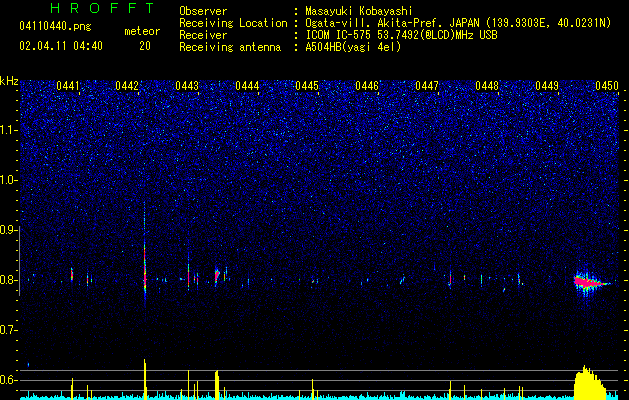
Task: Click time marker 0448
Action: point(487,86)
